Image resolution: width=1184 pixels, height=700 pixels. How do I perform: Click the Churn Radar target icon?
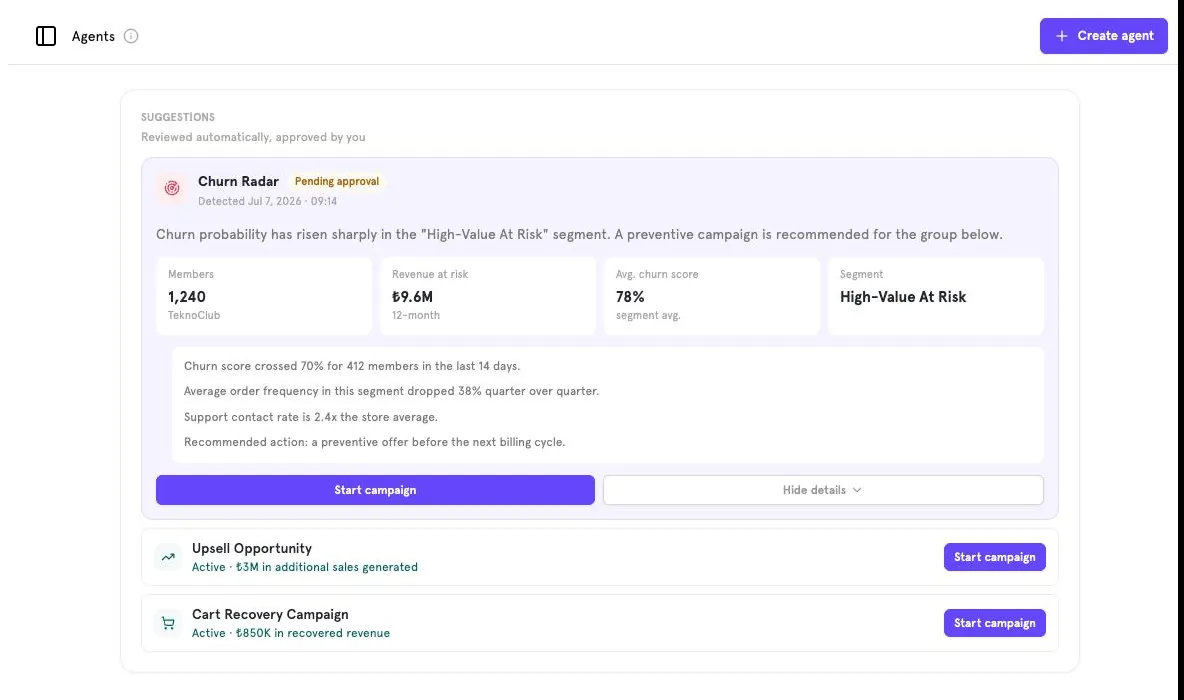[x=172, y=188]
